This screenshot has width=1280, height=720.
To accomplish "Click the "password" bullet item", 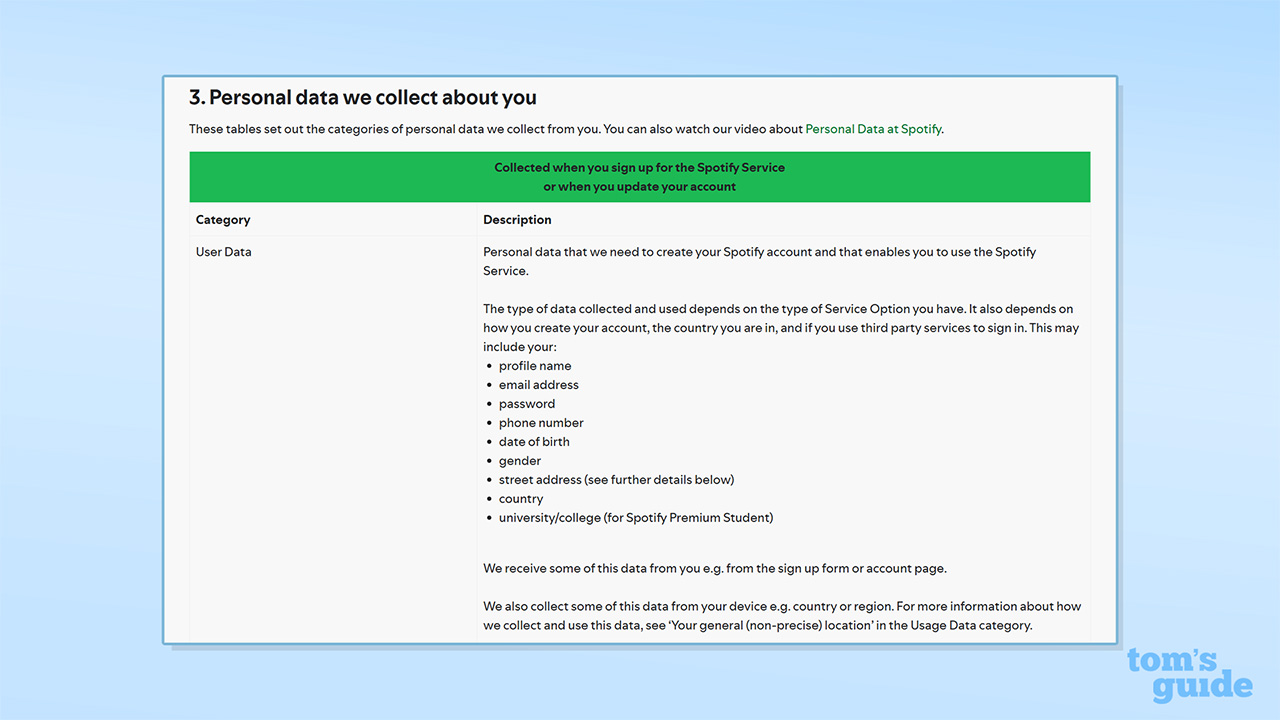I will 527,404.
